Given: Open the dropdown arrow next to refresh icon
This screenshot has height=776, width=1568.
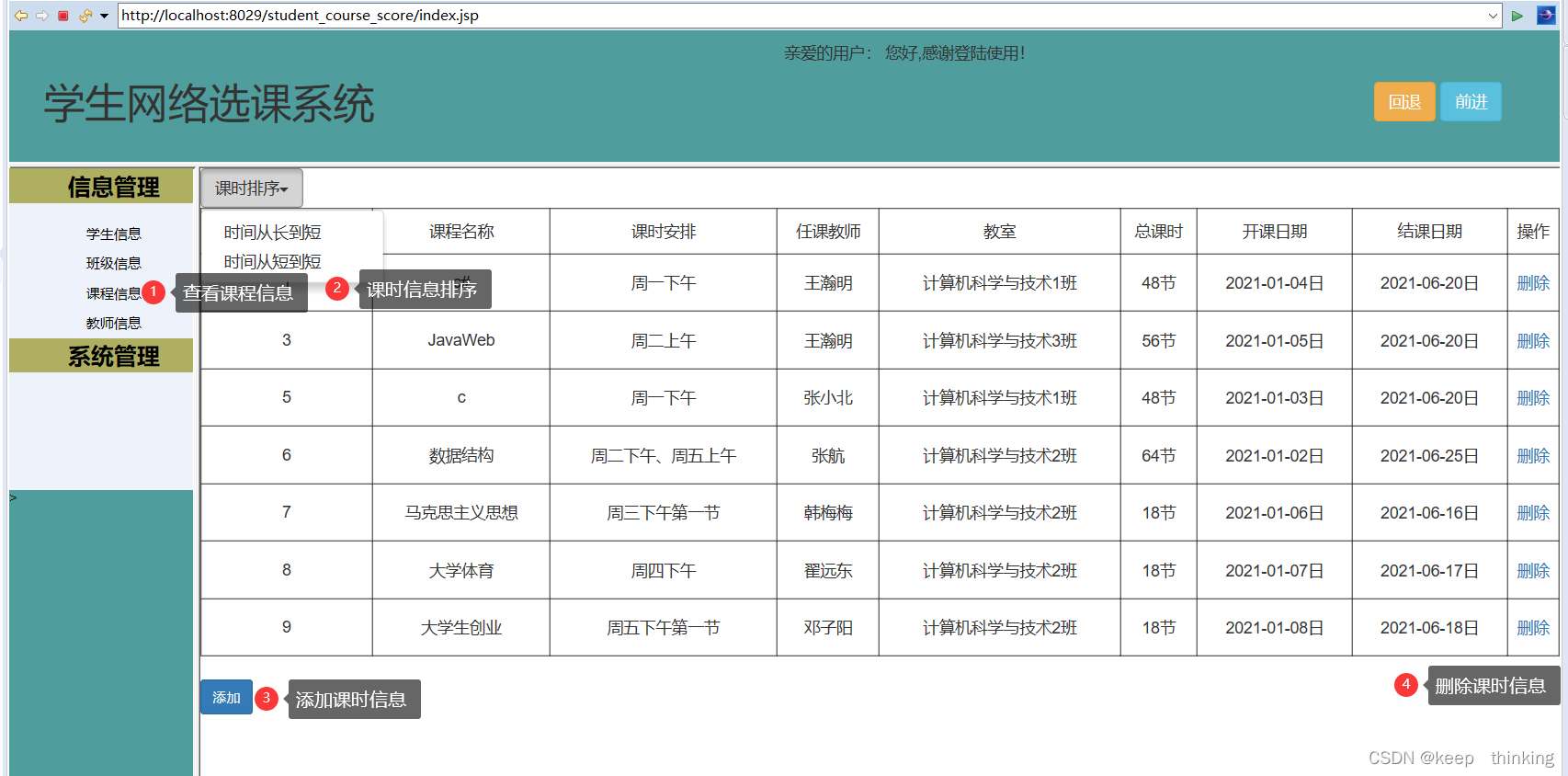Looking at the screenshot, I should 104,16.
